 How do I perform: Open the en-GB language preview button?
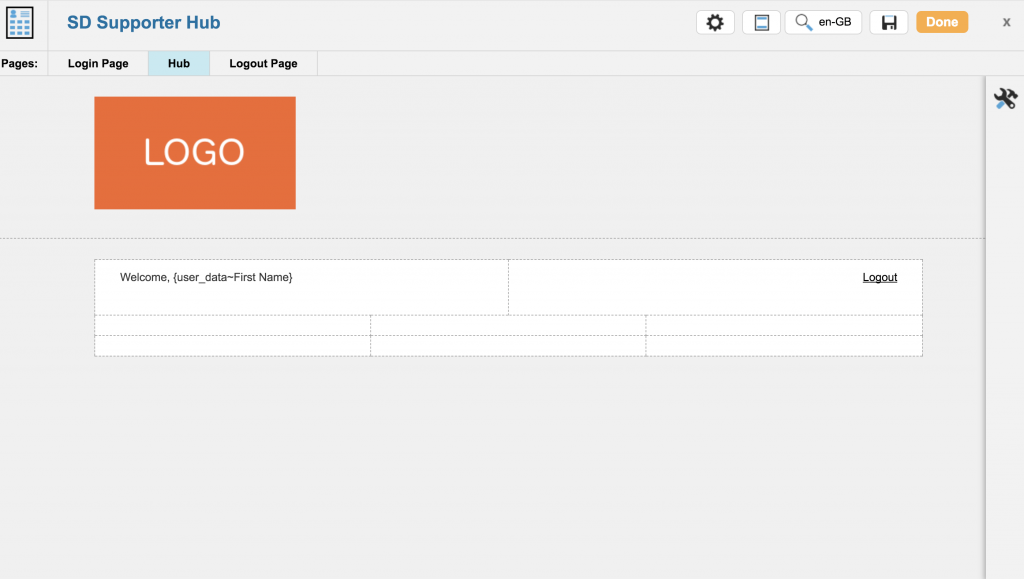coord(823,22)
